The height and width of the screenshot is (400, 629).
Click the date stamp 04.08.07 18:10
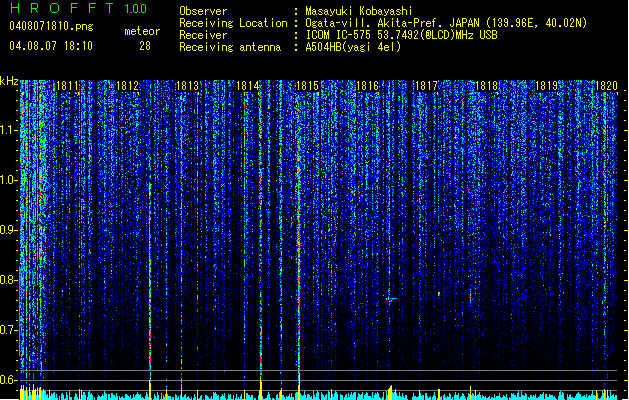(x=51, y=46)
